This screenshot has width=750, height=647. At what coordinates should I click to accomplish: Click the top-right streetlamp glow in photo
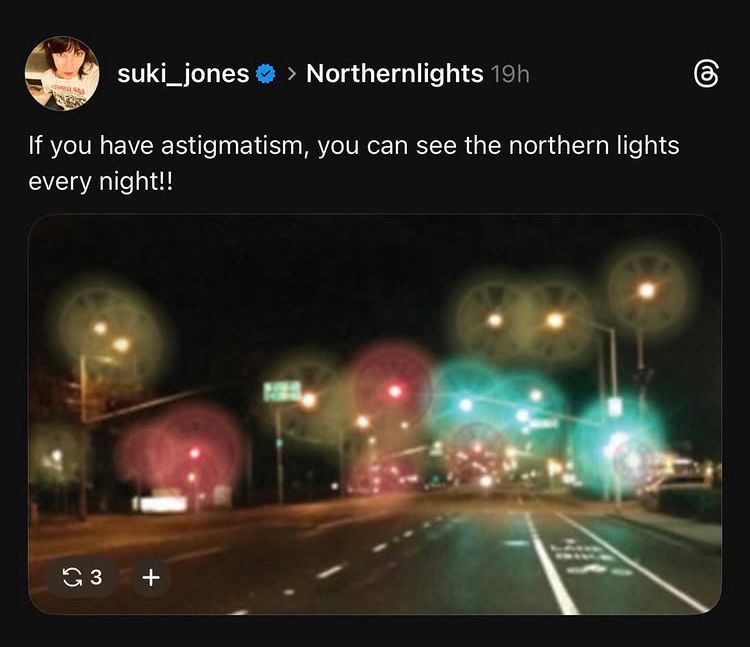[x=647, y=290]
